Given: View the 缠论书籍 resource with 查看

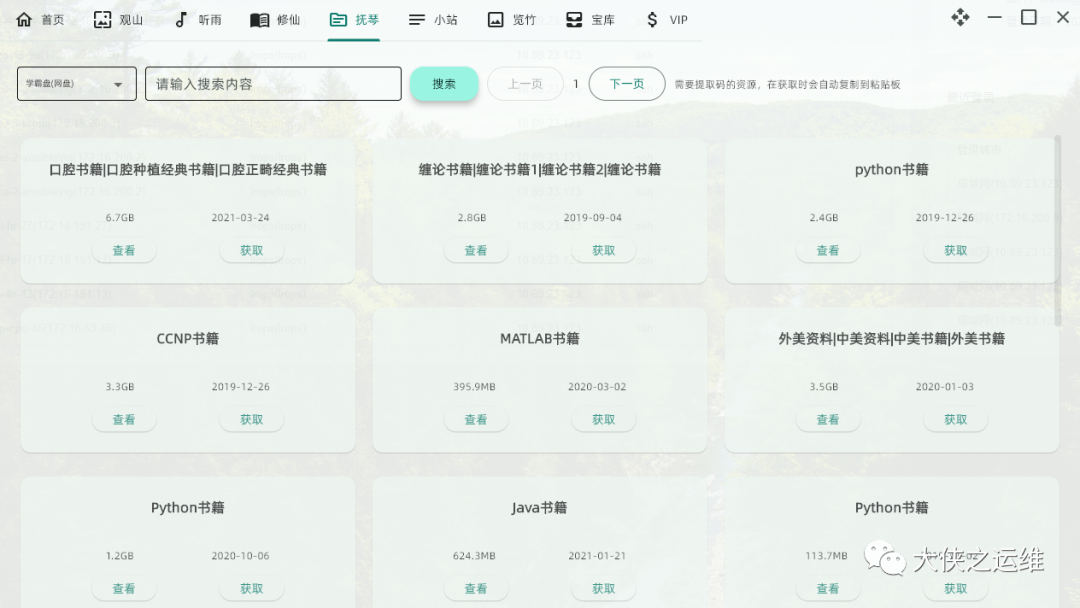Looking at the screenshot, I should [x=476, y=251].
